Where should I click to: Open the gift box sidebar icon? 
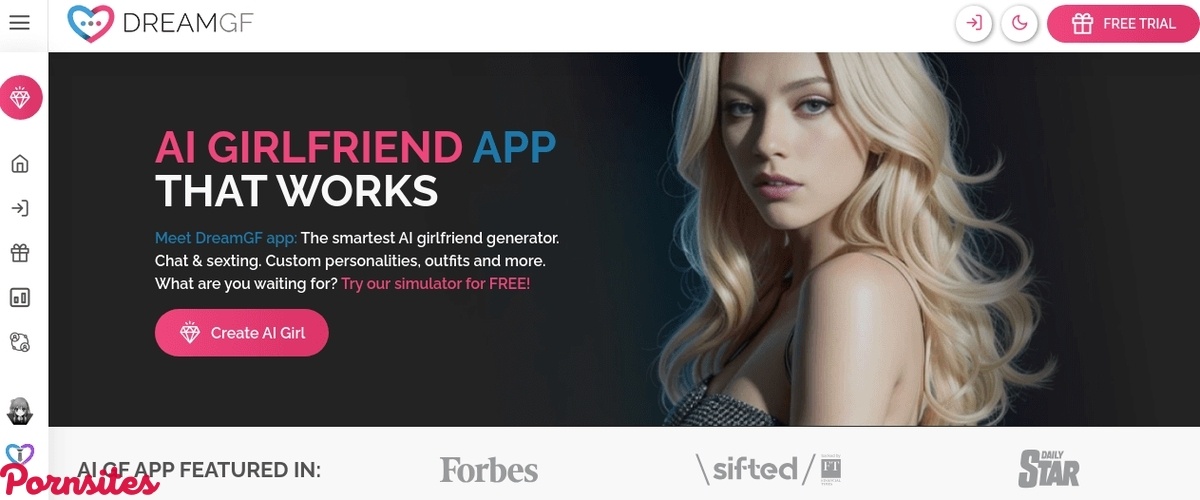coord(20,253)
